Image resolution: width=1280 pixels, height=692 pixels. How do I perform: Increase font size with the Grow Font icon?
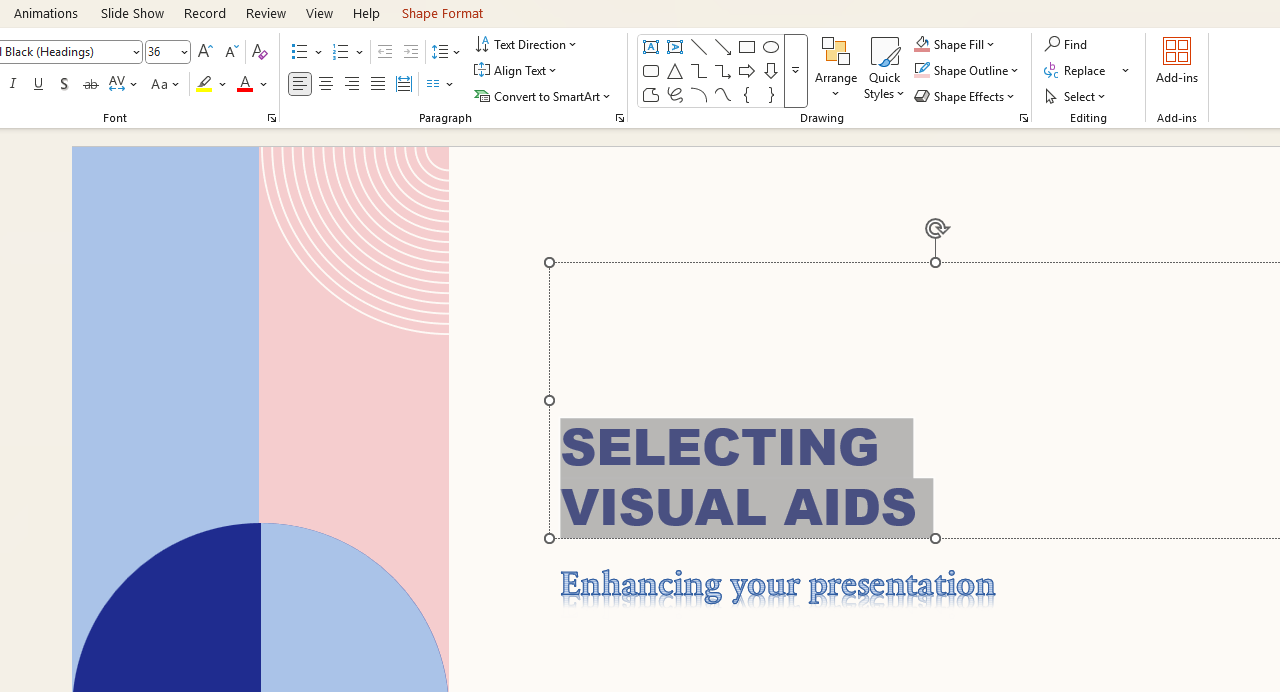pos(205,52)
